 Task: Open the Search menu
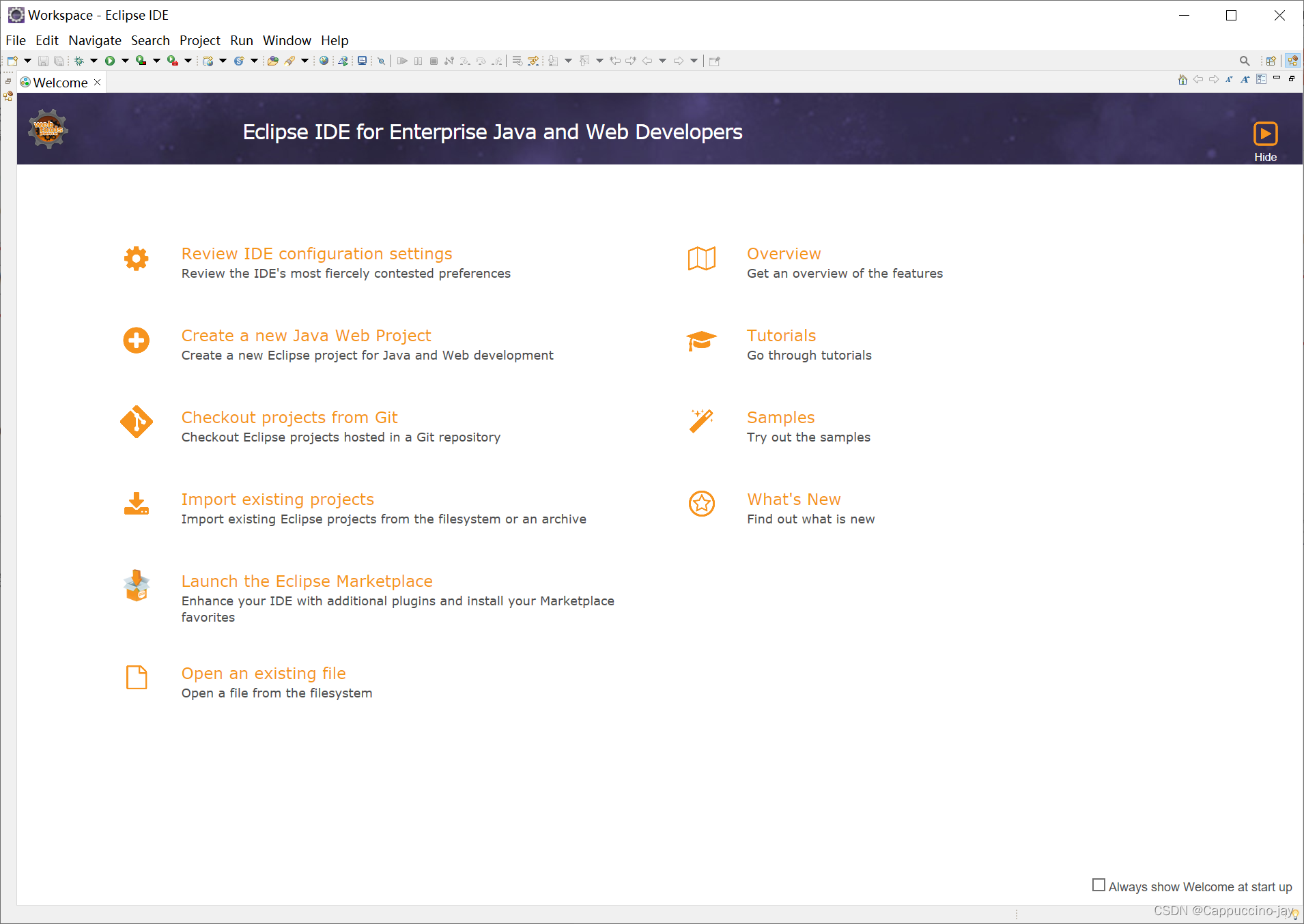pyautogui.click(x=150, y=40)
